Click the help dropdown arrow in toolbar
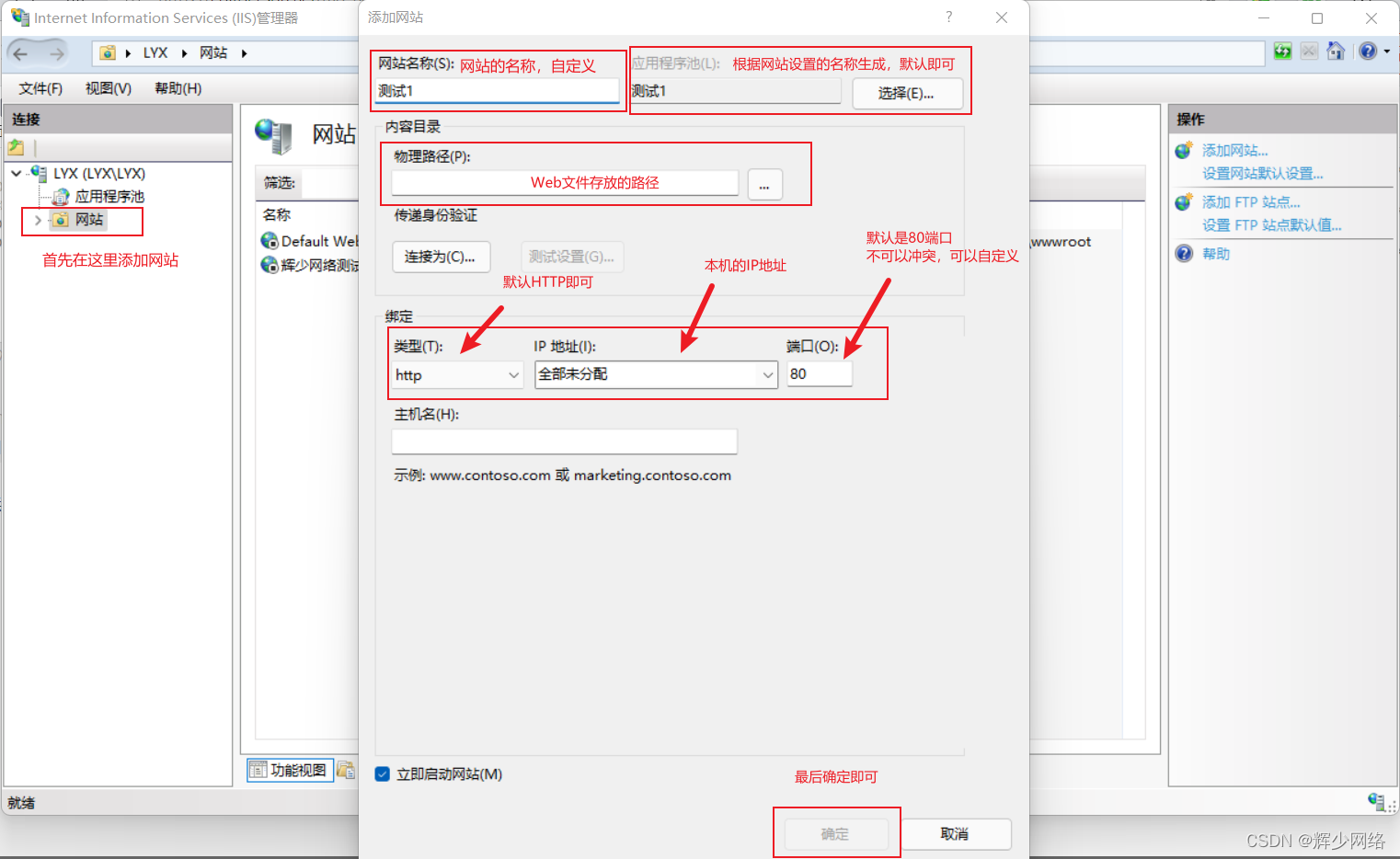This screenshot has width=1400, height=859. click(x=1386, y=52)
